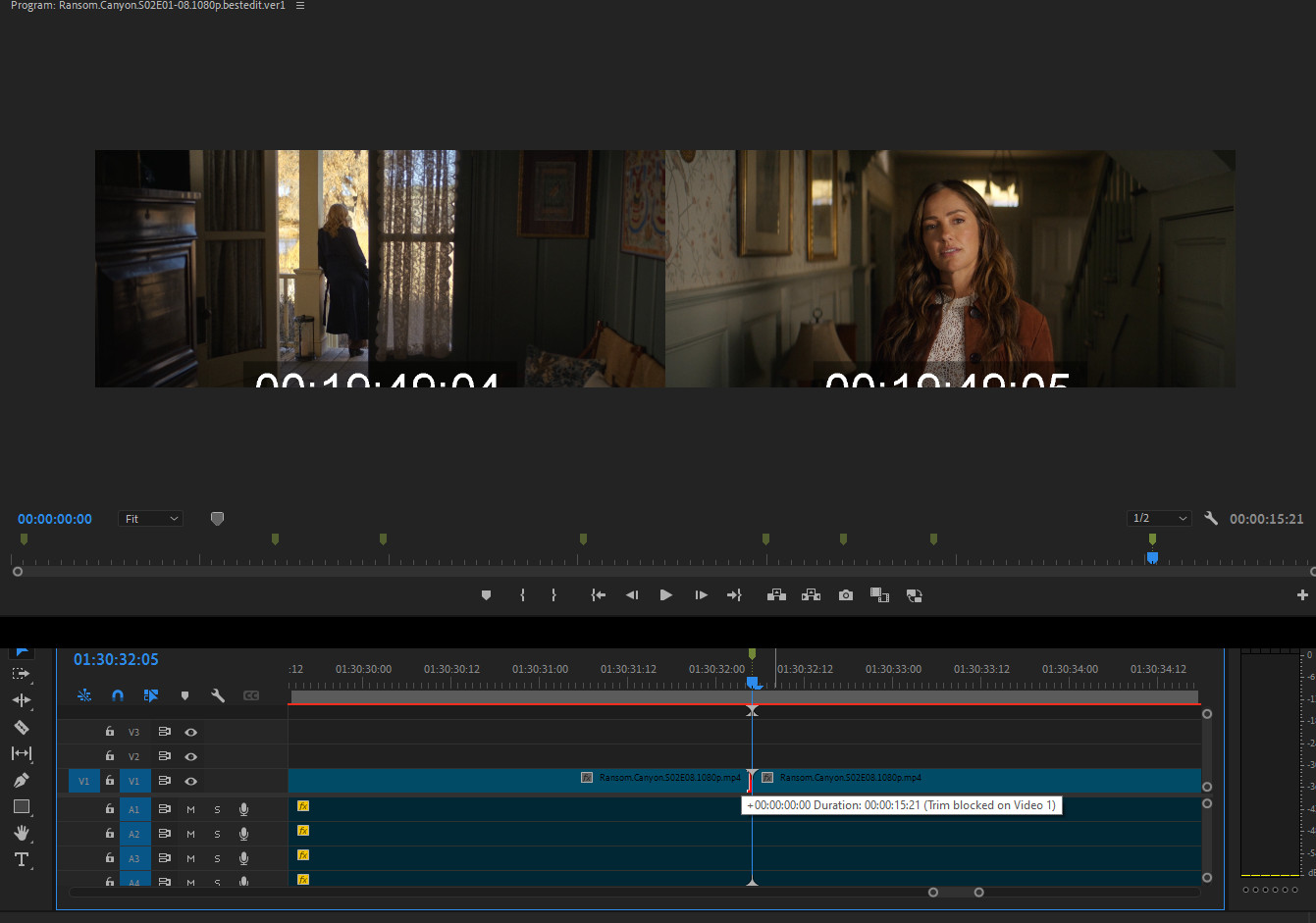
Task: Click the duration readout 00:00:15:21
Action: pyautogui.click(x=1266, y=519)
